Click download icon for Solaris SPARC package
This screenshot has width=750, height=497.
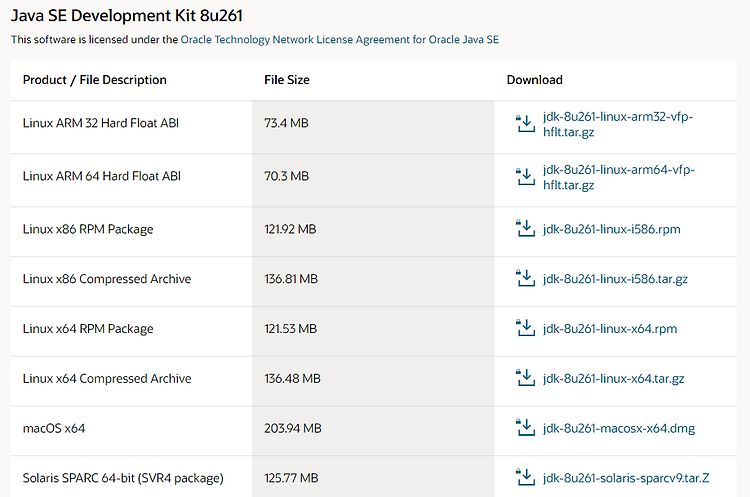[525, 477]
